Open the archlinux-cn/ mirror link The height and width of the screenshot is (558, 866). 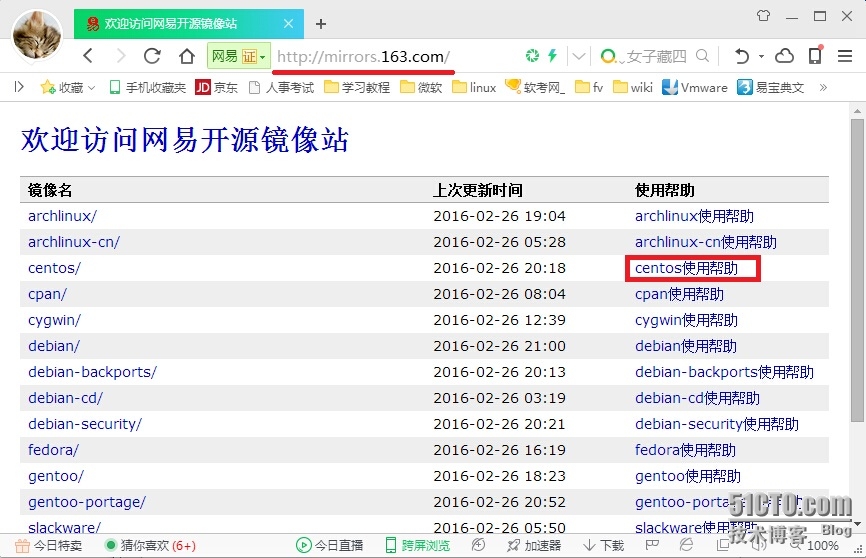[x=74, y=242]
